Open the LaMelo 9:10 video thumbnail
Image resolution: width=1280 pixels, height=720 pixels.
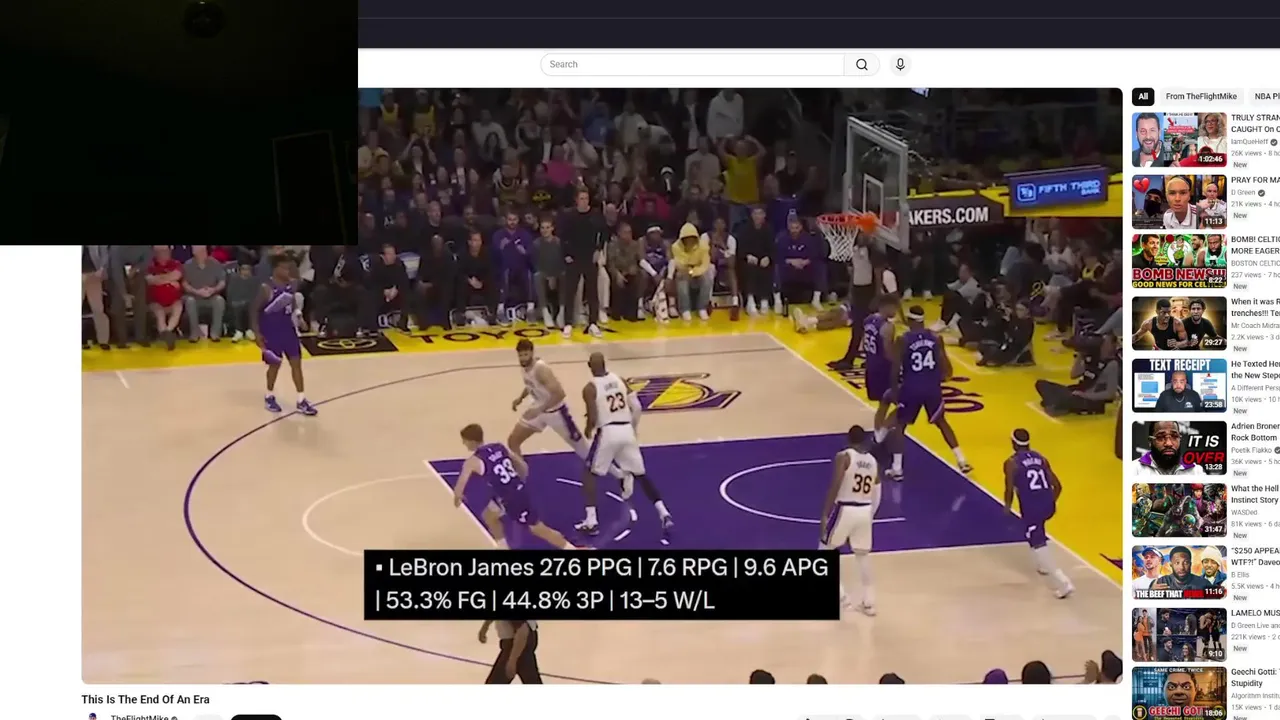pyautogui.click(x=1179, y=634)
